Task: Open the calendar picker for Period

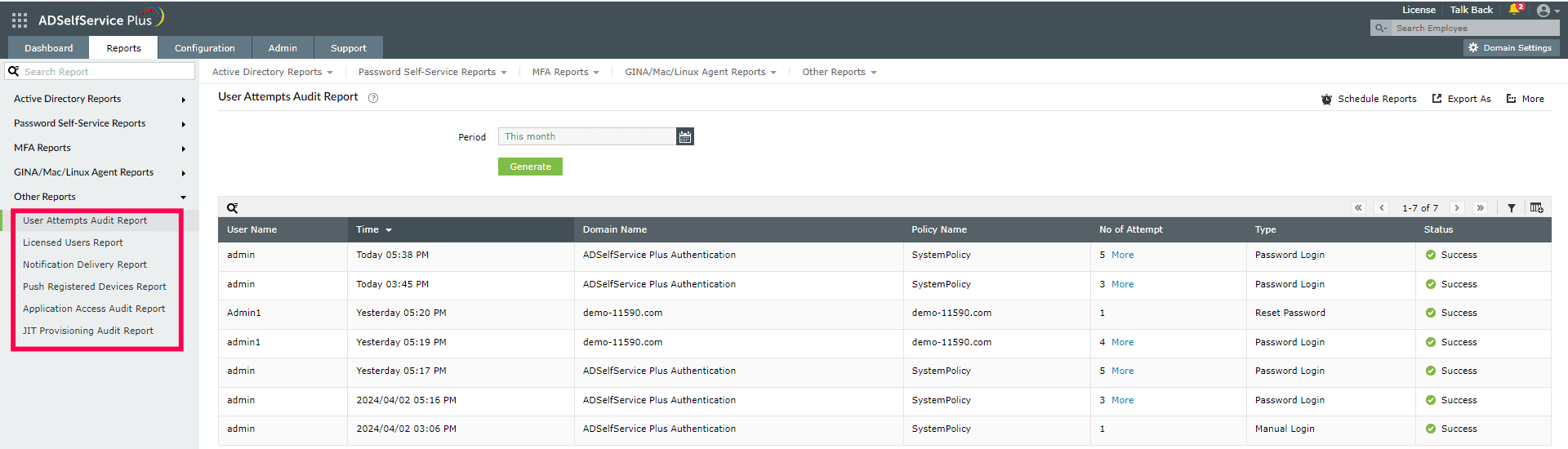Action: pyautogui.click(x=685, y=137)
